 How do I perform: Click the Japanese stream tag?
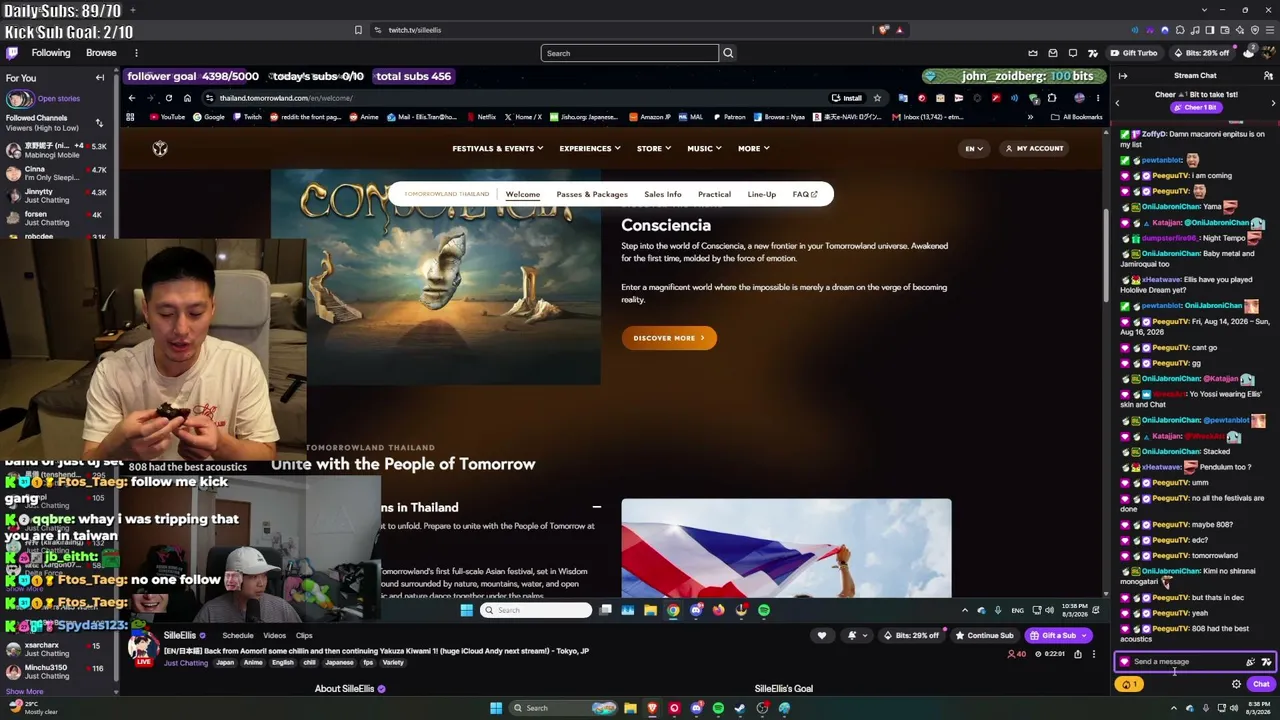(x=339, y=662)
